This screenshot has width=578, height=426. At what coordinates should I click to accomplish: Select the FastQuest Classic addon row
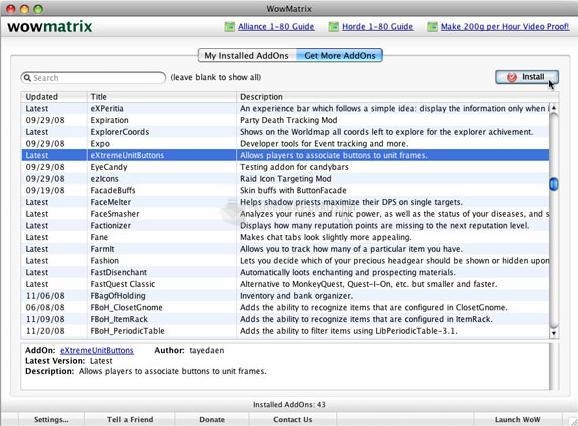[x=285, y=284]
